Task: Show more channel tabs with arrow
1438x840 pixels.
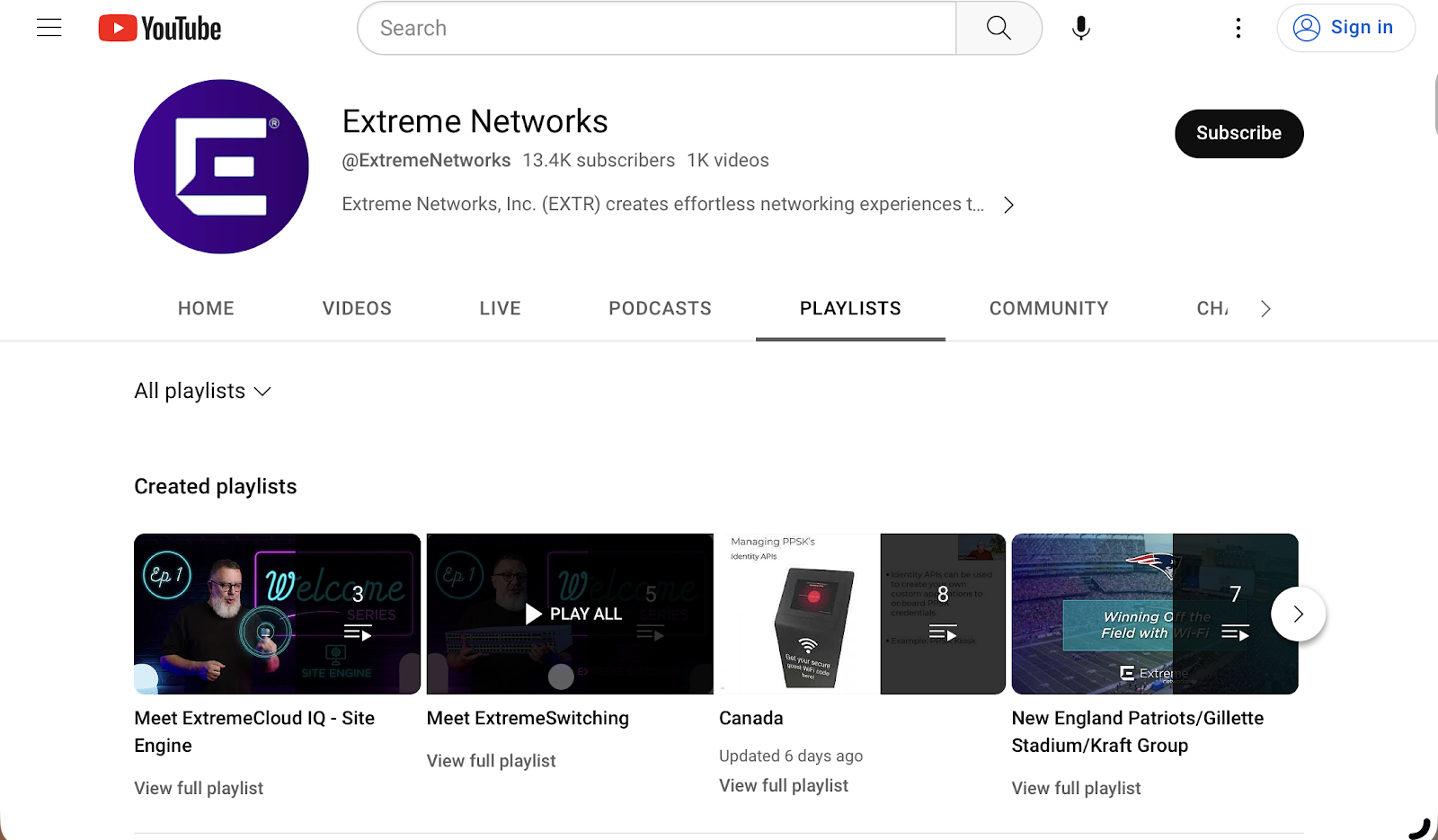Action: [x=1265, y=309]
